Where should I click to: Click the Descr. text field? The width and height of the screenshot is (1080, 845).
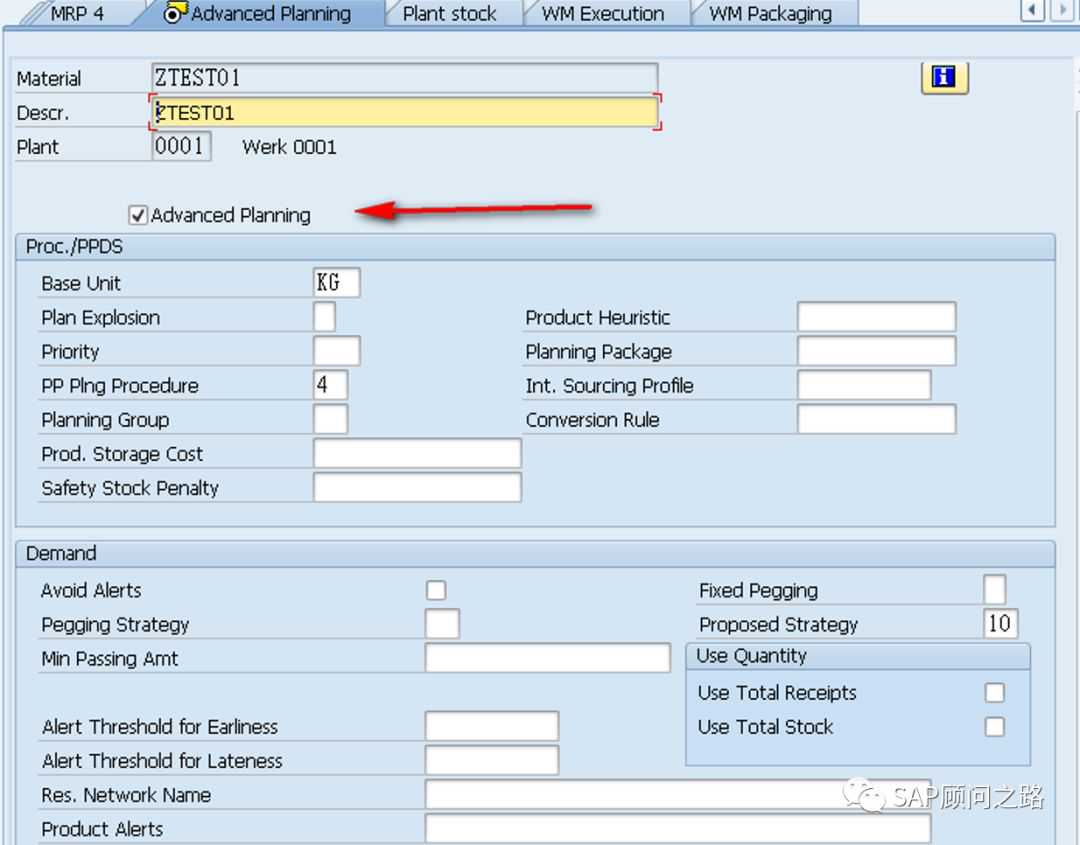(x=405, y=113)
